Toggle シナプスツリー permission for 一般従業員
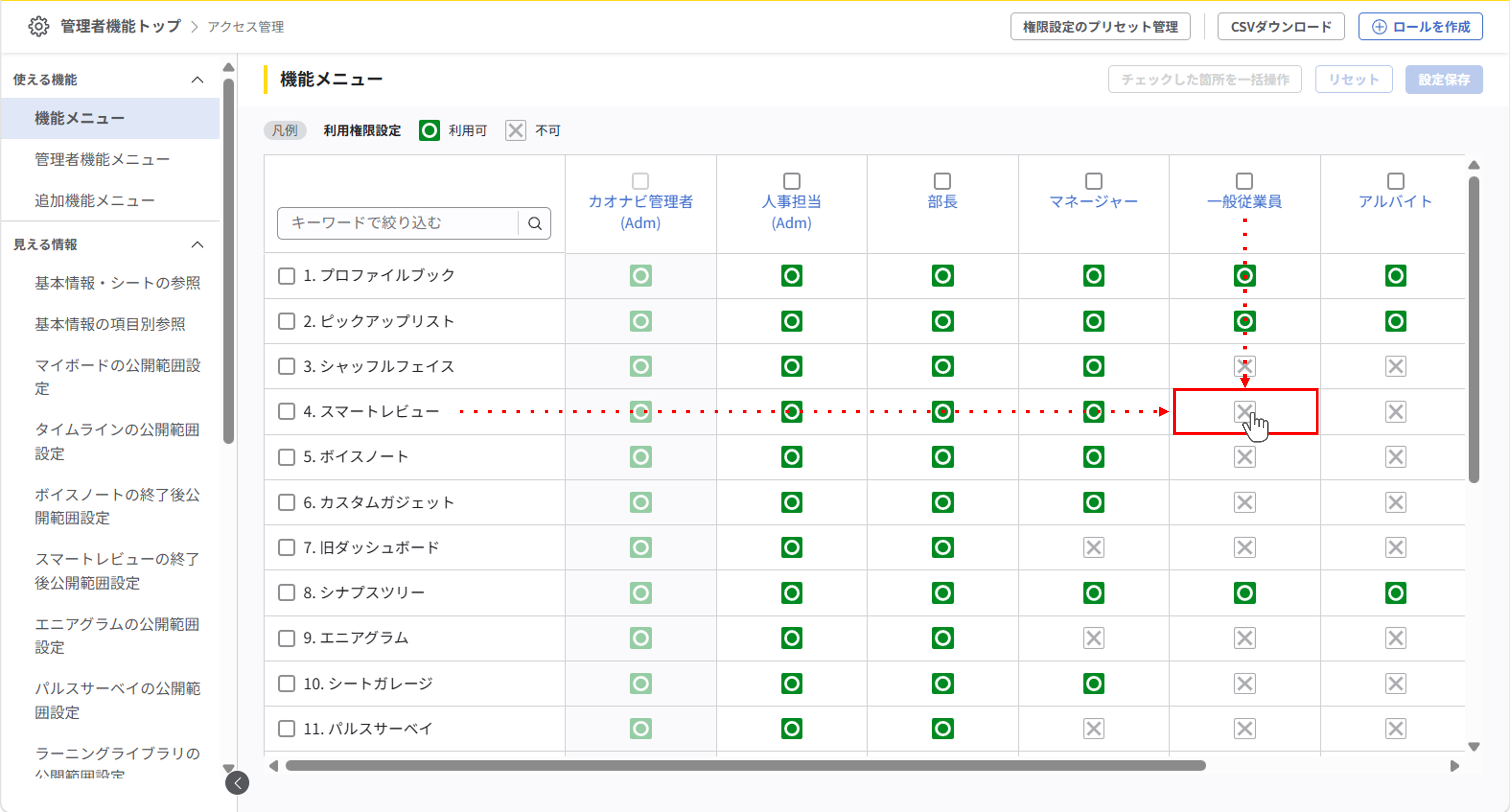 tap(1244, 593)
